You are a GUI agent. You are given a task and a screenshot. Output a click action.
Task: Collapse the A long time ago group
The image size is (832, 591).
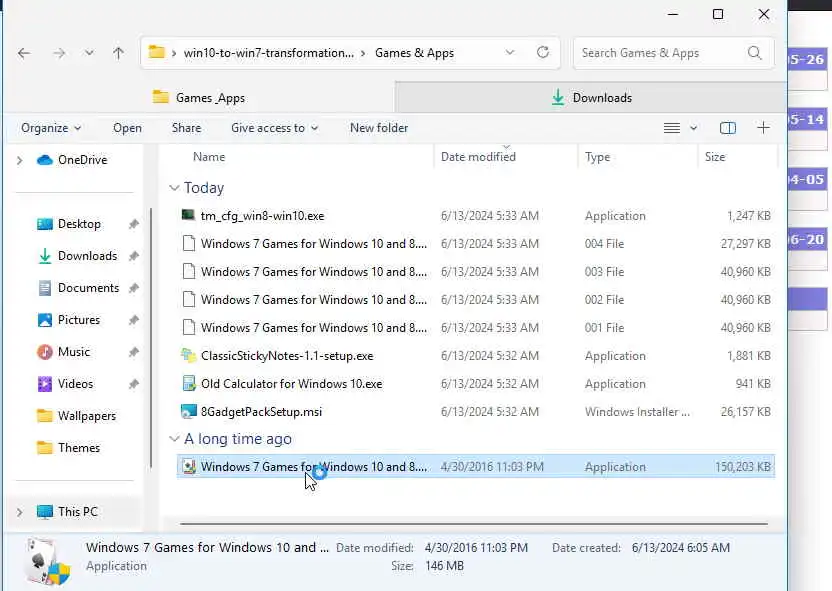174,439
